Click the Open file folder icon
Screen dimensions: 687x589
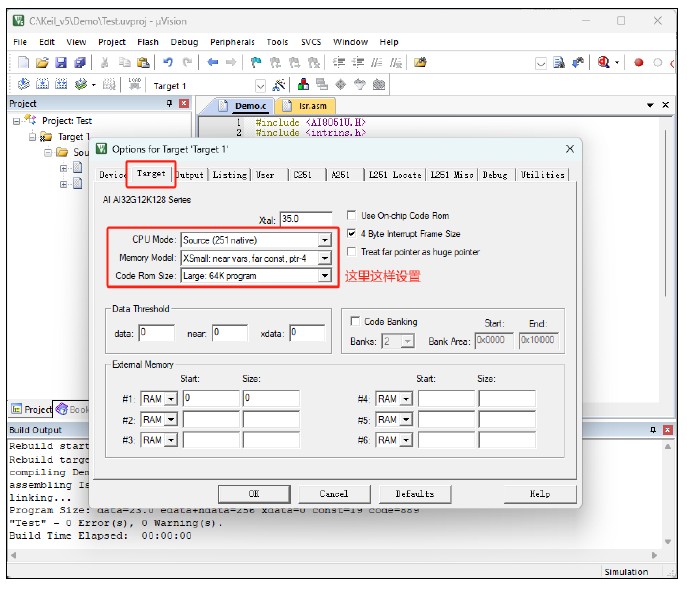pos(42,63)
